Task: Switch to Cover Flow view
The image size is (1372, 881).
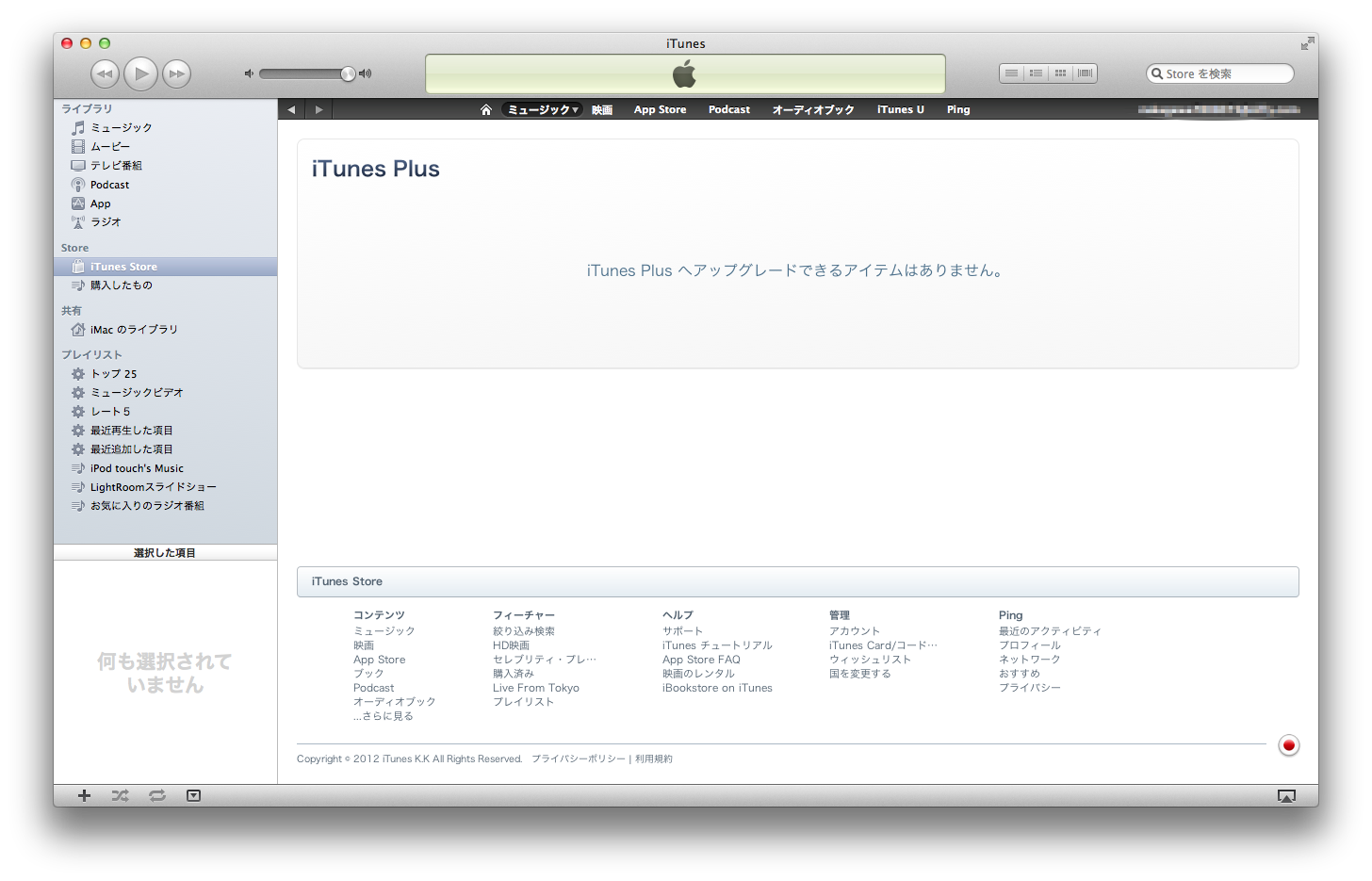Action: tap(1085, 73)
